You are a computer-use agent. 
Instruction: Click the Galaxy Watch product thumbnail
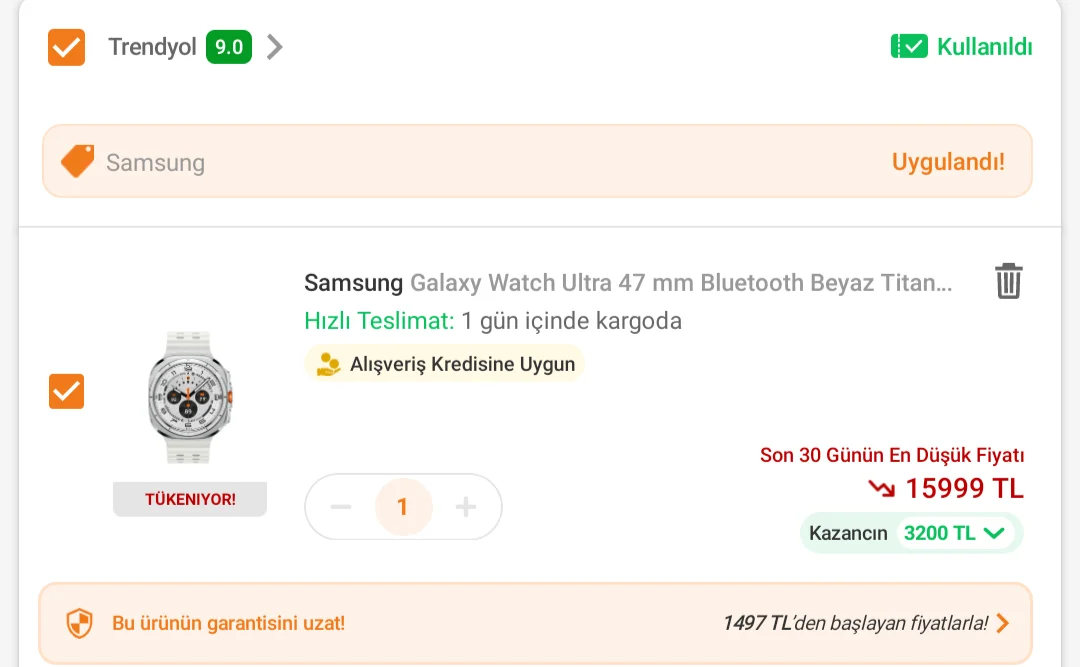(190, 396)
